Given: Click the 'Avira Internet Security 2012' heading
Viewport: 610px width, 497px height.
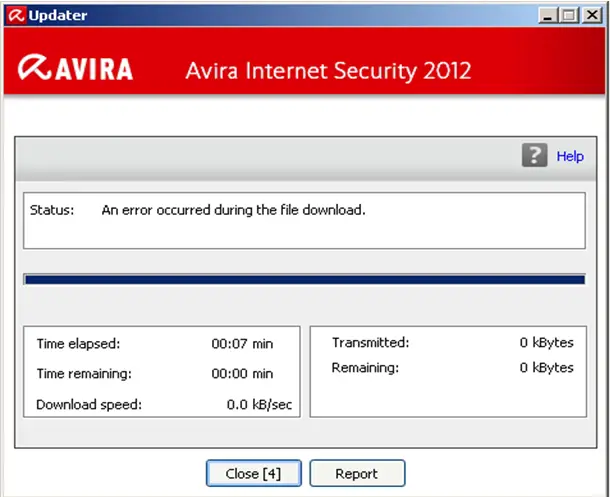Looking at the screenshot, I should point(328,71).
